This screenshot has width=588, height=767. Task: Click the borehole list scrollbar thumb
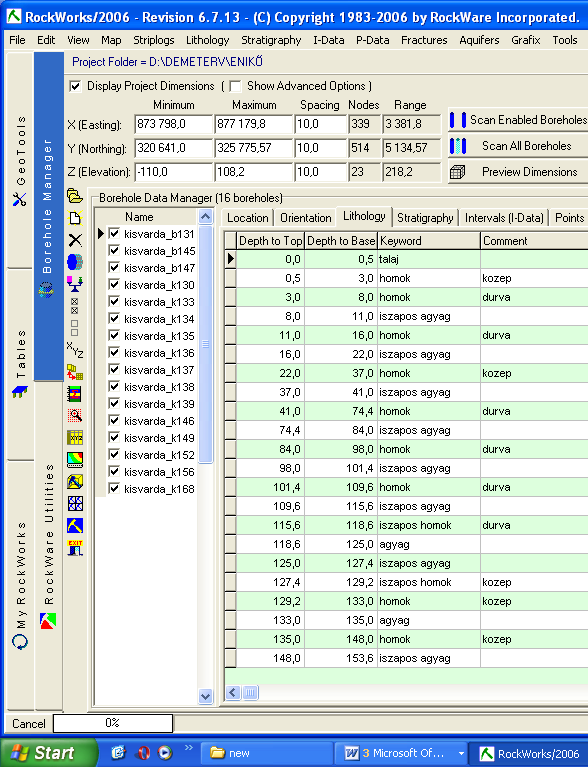[x=205, y=344]
